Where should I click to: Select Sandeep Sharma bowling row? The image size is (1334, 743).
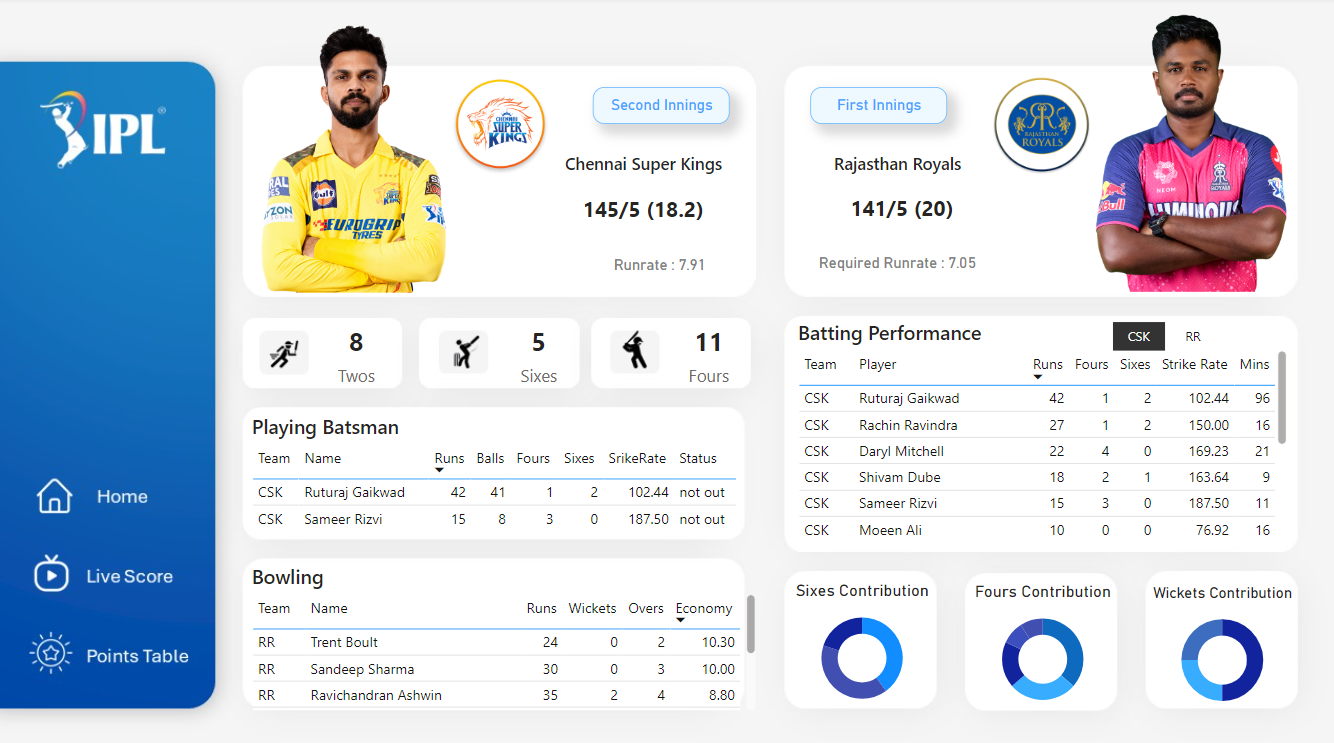(497, 669)
